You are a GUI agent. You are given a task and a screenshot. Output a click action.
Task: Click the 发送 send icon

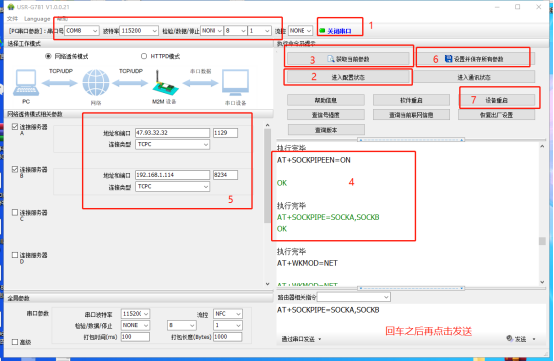click(509, 338)
